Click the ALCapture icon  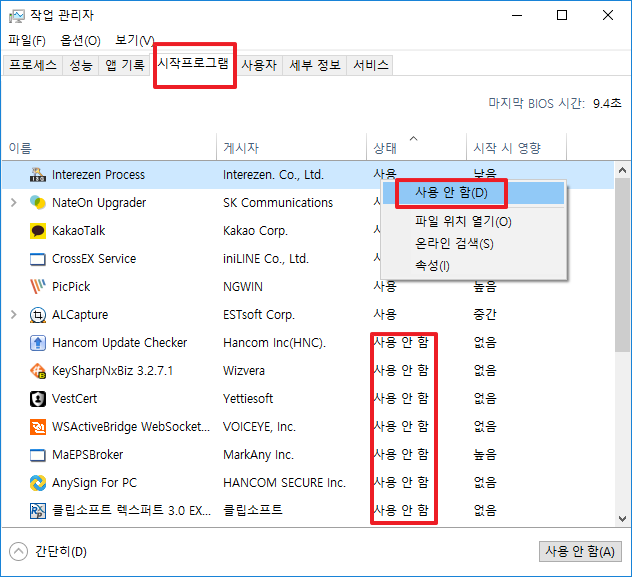pyautogui.click(x=38, y=315)
